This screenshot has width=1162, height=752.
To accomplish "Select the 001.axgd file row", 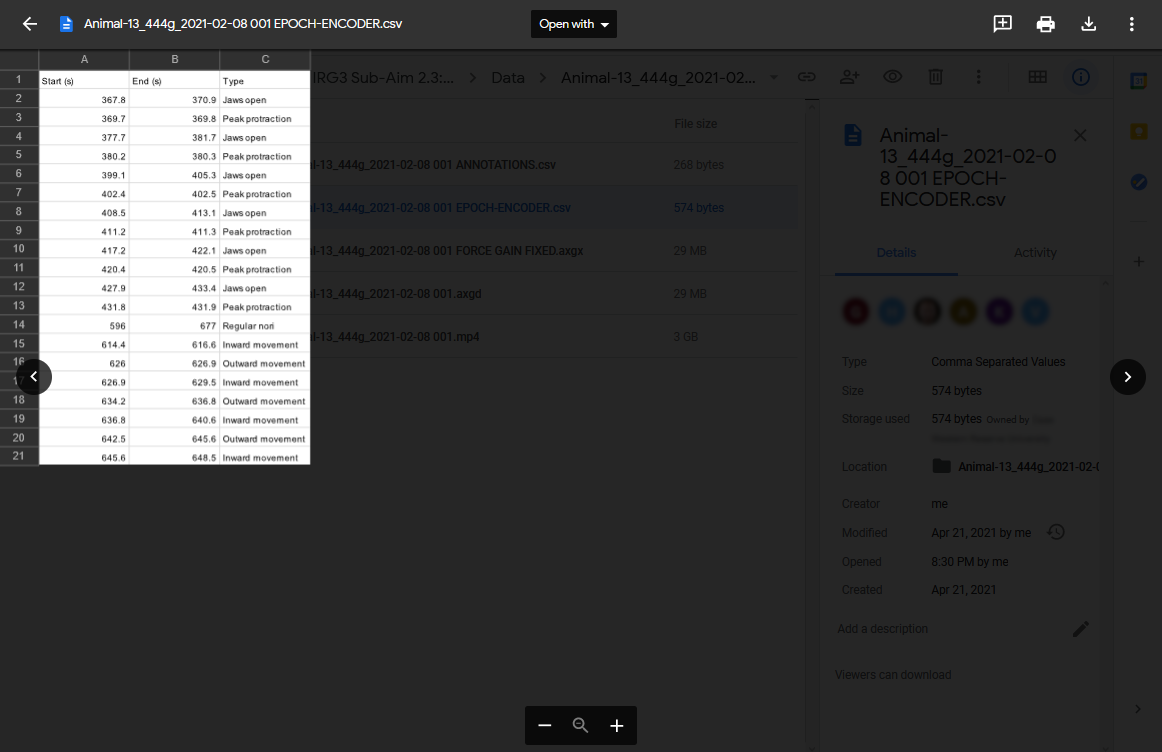I will [x=554, y=293].
